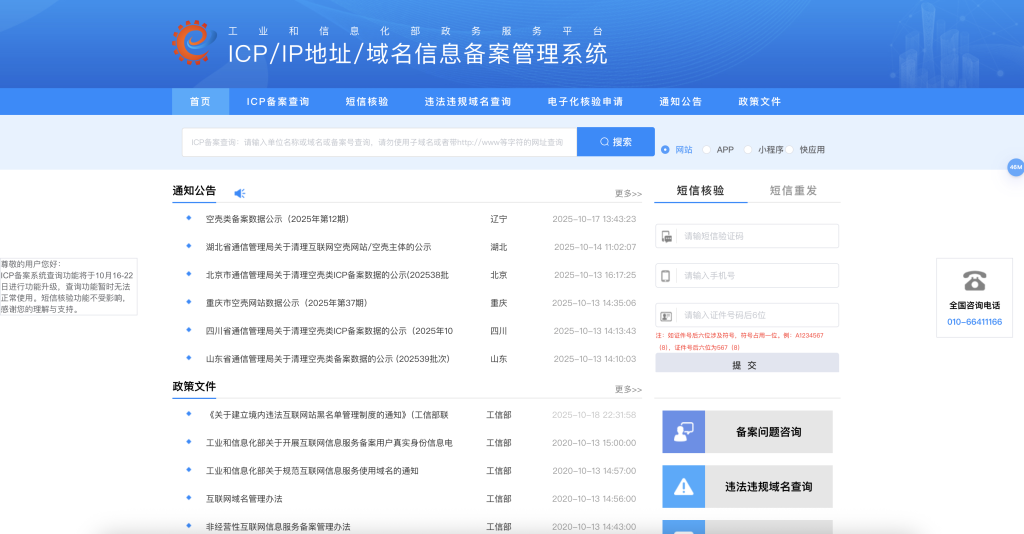Click the ID card icon in certificate field
This screenshot has height=534, width=1024.
pyautogui.click(x=666, y=315)
